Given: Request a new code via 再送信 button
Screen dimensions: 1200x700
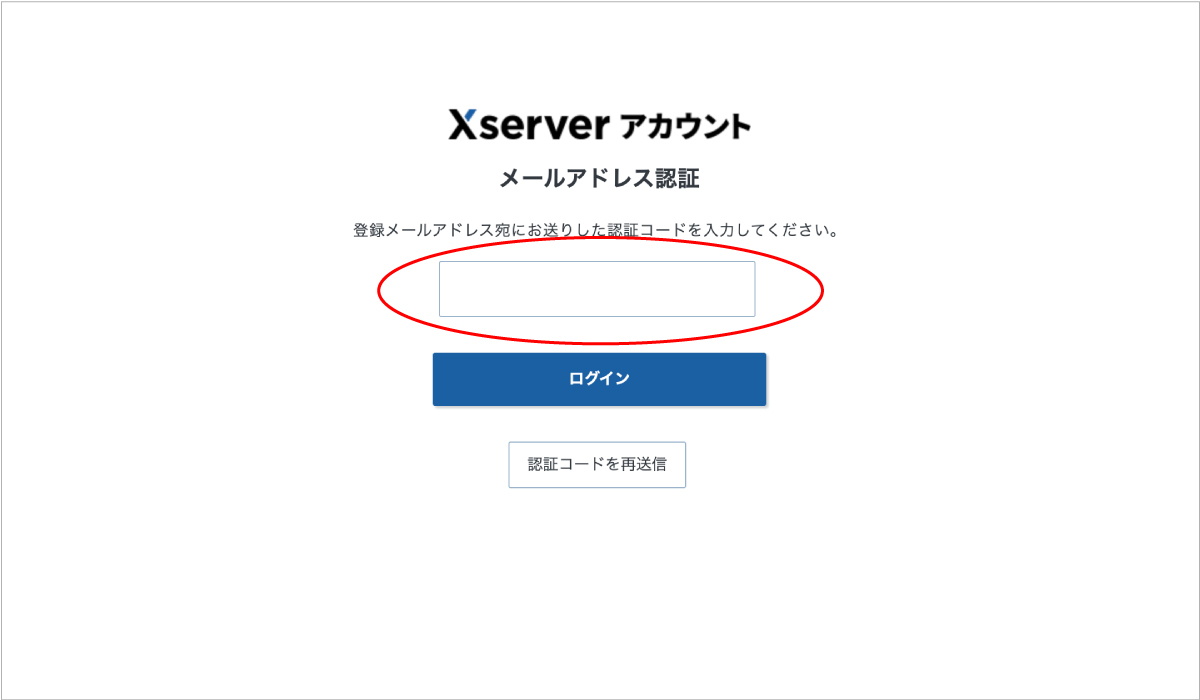Looking at the screenshot, I should click(597, 465).
